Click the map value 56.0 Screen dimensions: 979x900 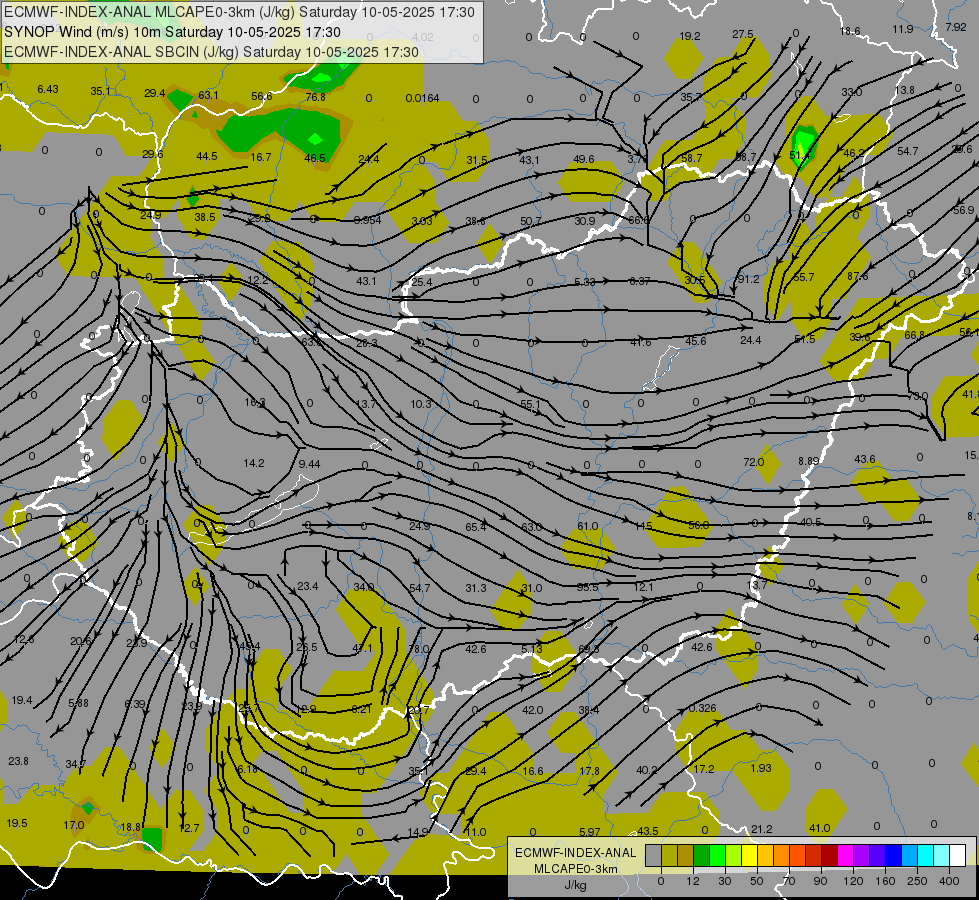pos(699,525)
